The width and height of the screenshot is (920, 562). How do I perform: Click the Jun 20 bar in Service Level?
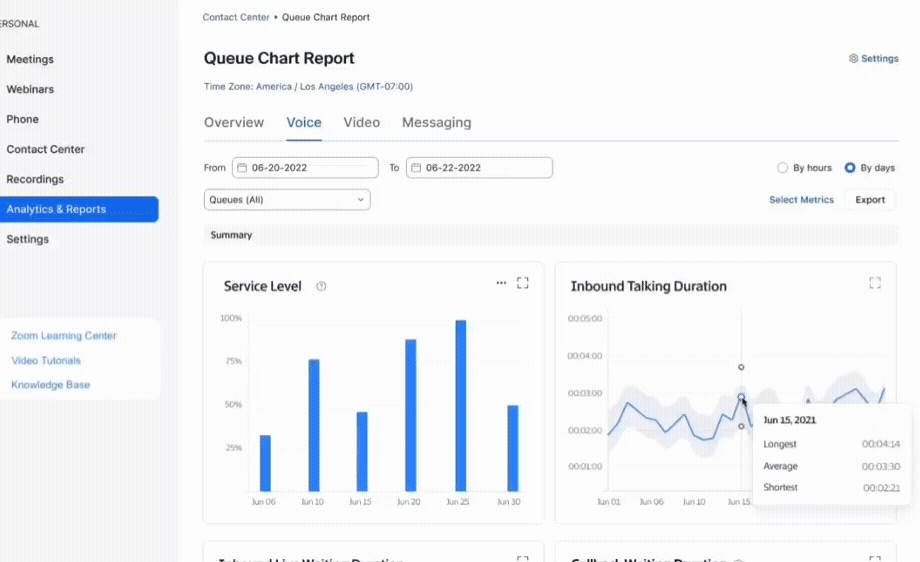point(411,415)
